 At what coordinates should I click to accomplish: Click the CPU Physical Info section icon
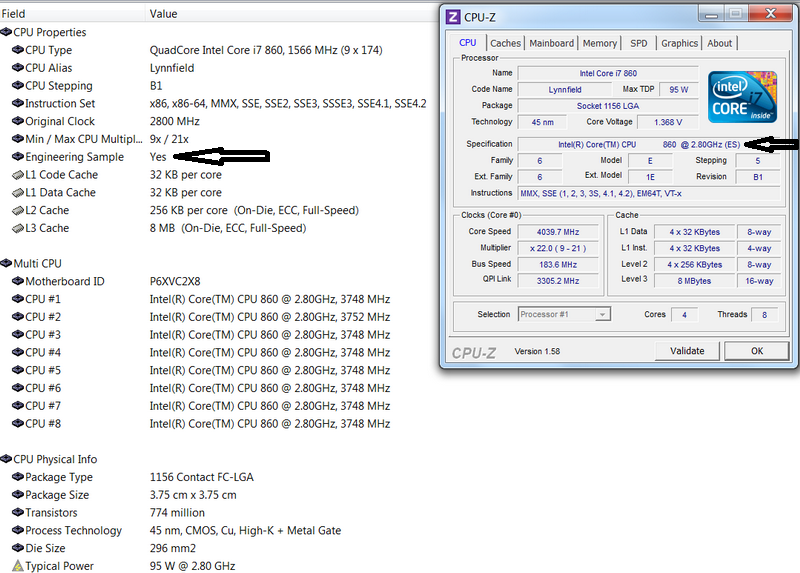(x=6, y=459)
